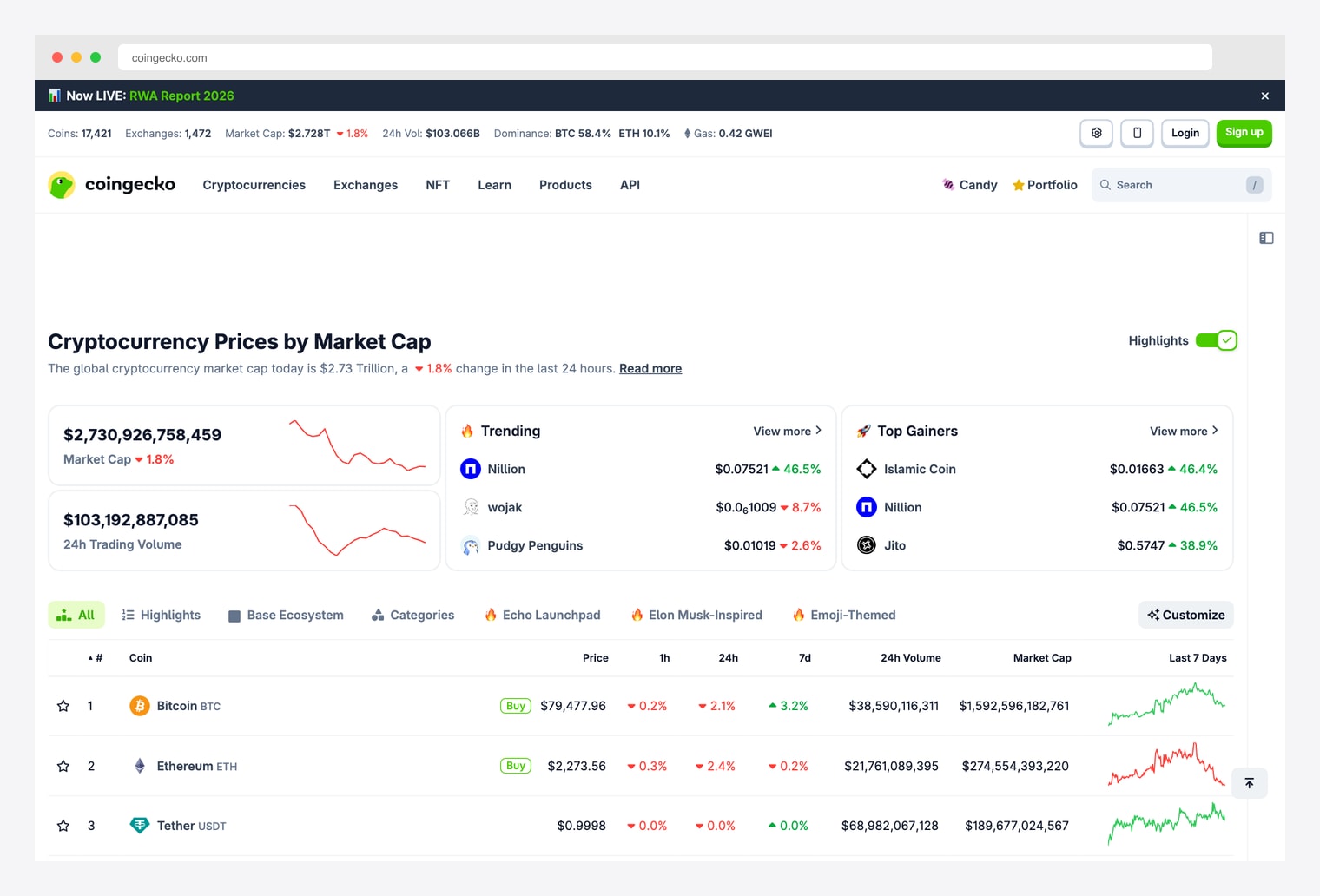Click the scroll-to-top arrow button

tap(1250, 783)
